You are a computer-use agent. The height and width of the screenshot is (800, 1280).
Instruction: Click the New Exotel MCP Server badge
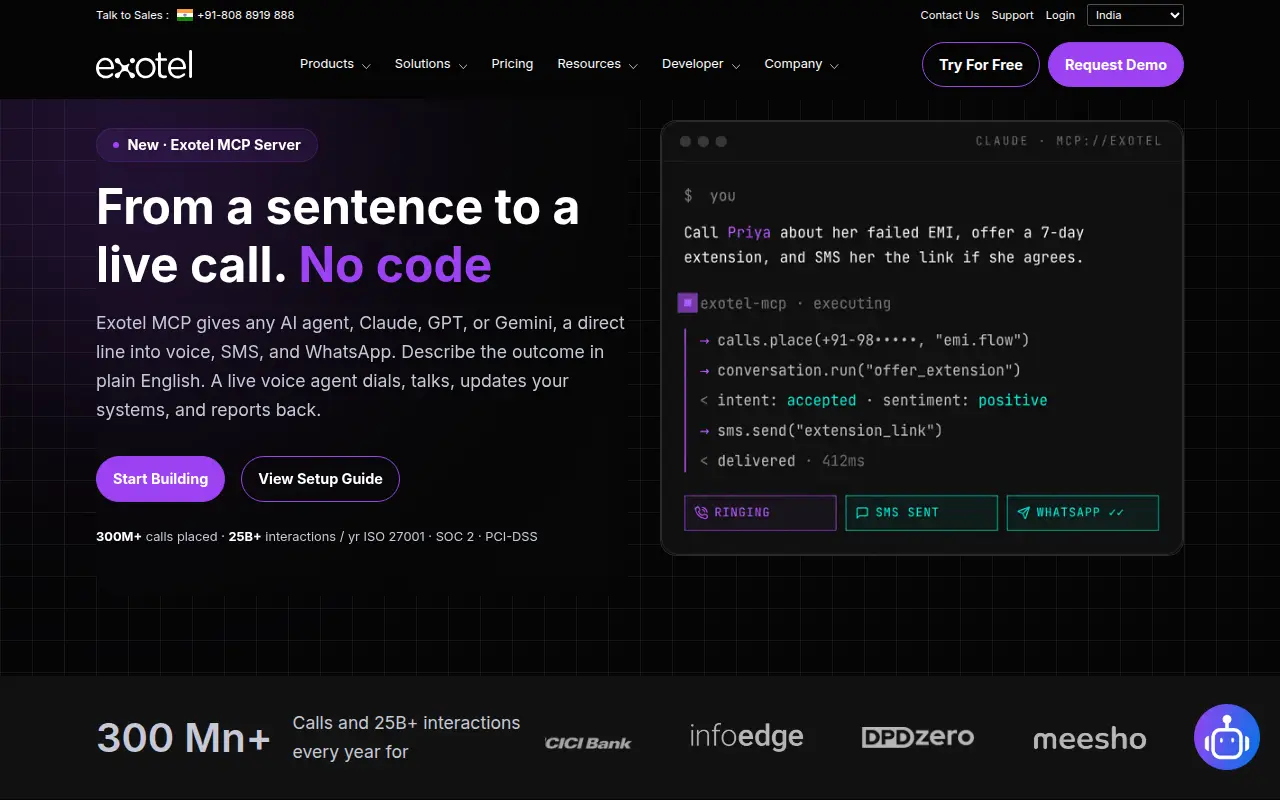[206, 145]
